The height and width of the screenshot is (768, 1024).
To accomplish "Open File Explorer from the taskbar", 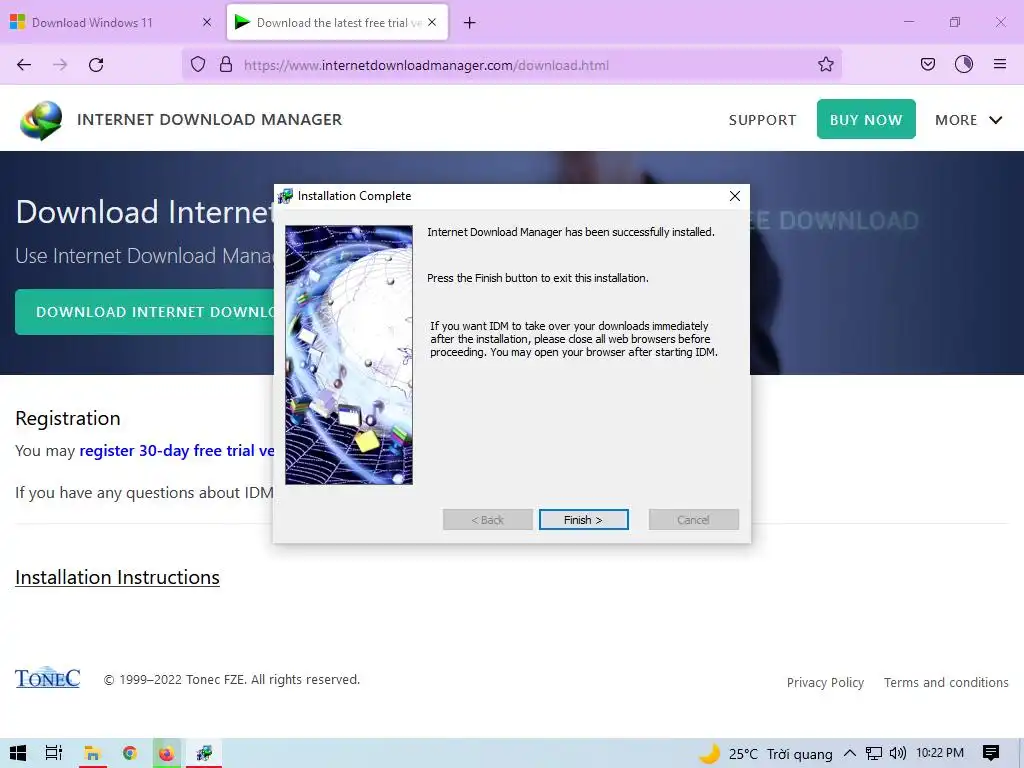I will 92,753.
